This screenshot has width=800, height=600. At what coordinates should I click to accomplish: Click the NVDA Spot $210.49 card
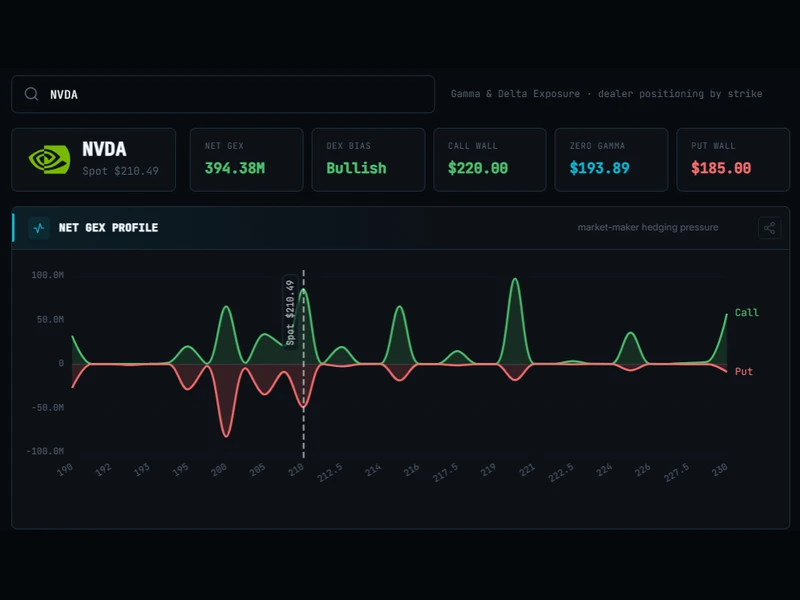(x=93, y=160)
